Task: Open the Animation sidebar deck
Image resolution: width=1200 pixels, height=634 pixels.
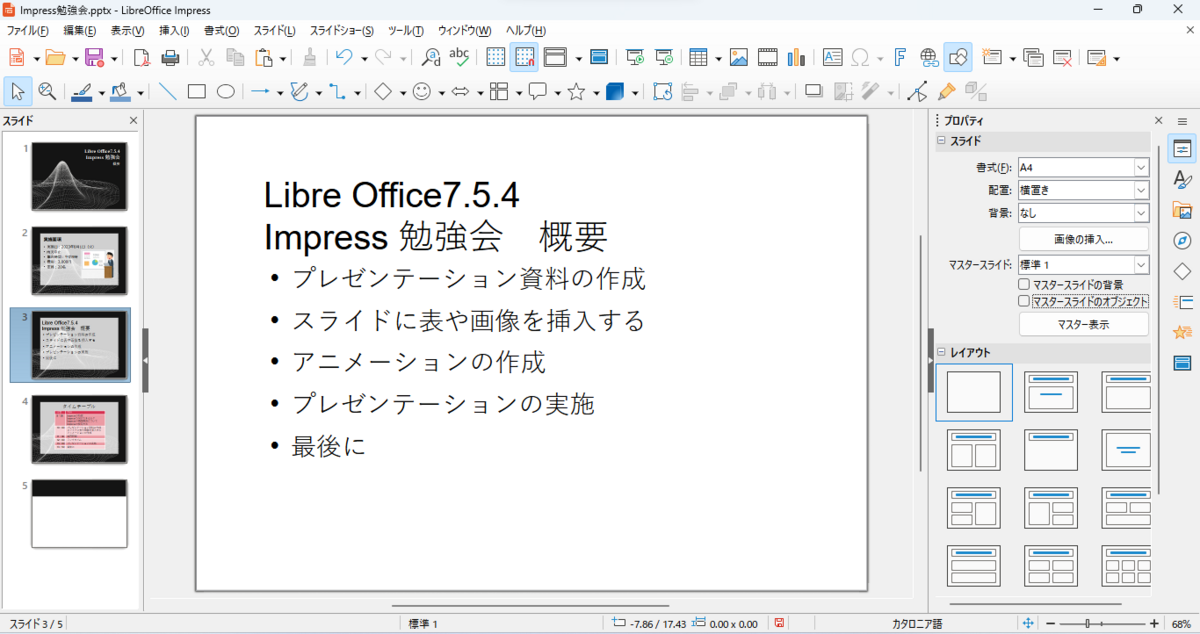Action: [x=1182, y=332]
